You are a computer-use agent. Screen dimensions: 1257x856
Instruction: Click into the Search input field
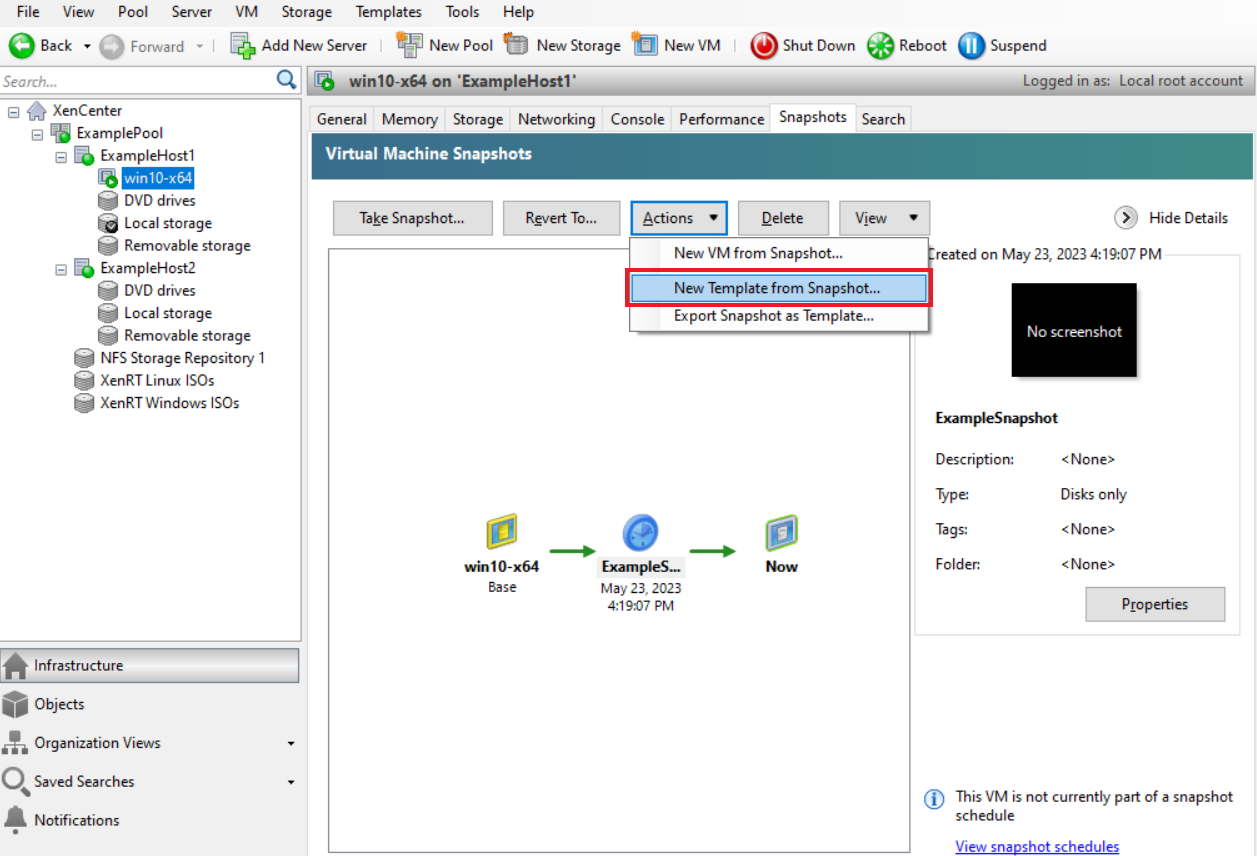[x=138, y=81]
